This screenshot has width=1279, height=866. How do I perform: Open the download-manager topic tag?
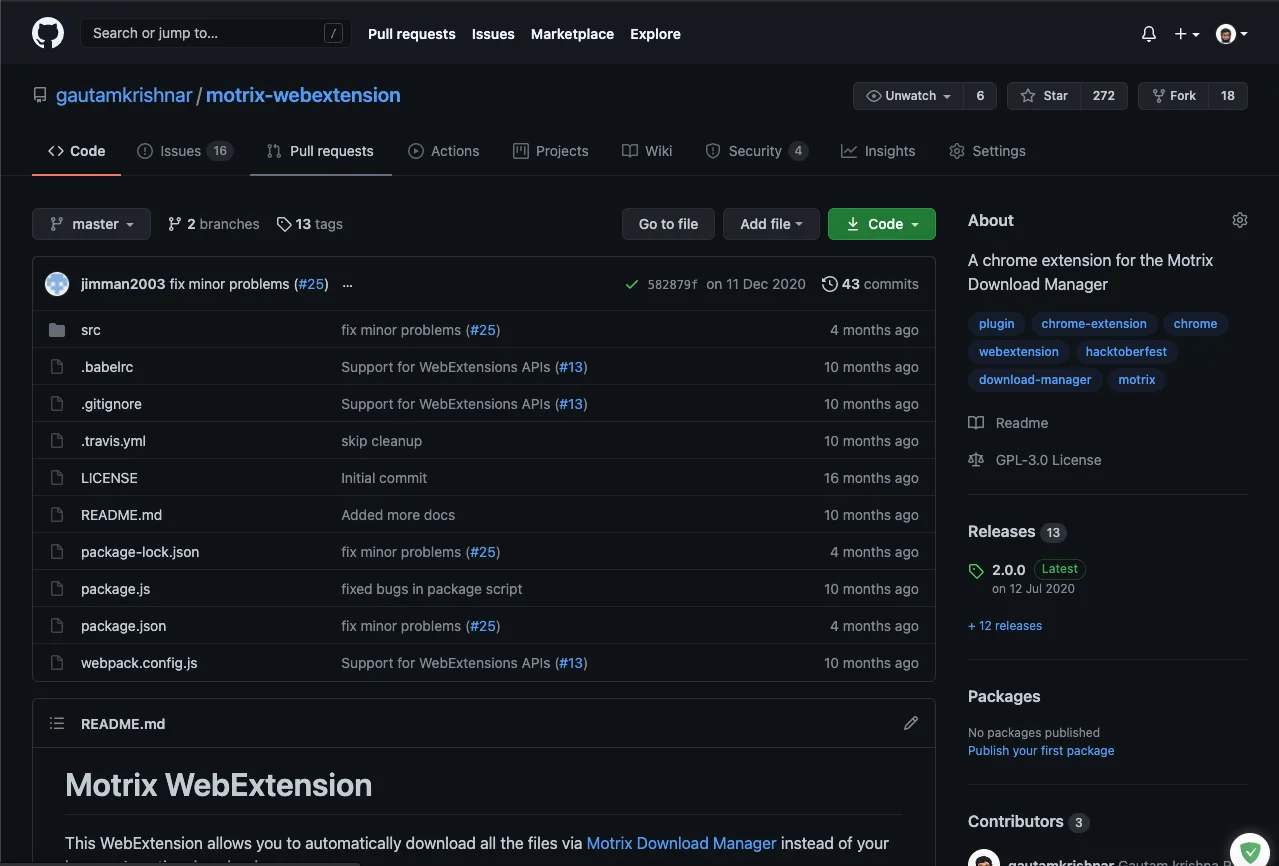click(1035, 380)
